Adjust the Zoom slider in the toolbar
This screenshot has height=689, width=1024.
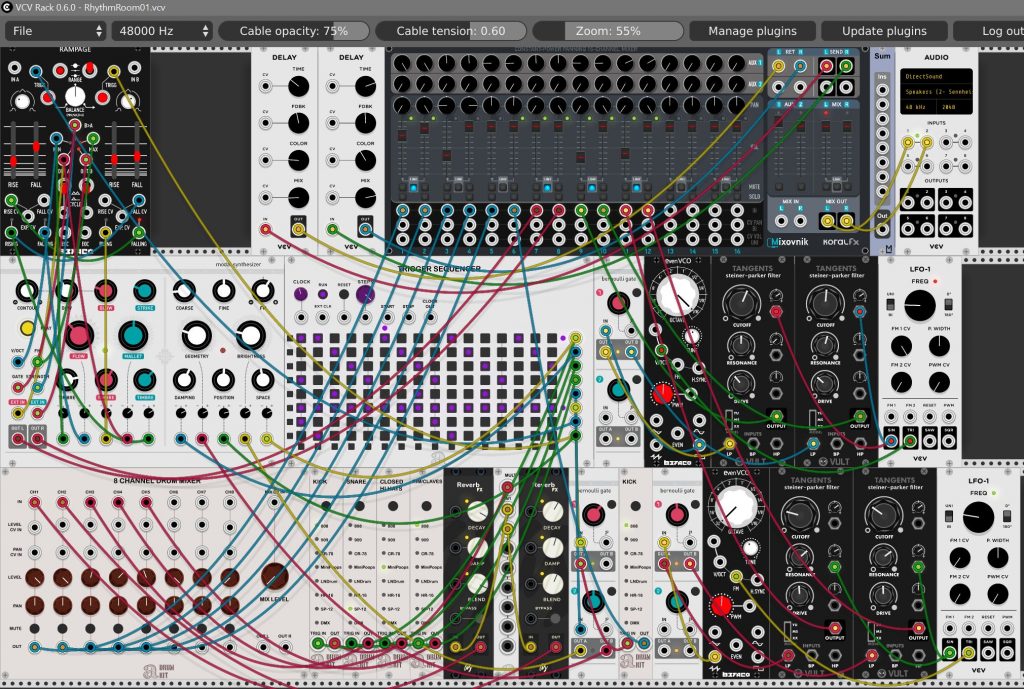608,31
